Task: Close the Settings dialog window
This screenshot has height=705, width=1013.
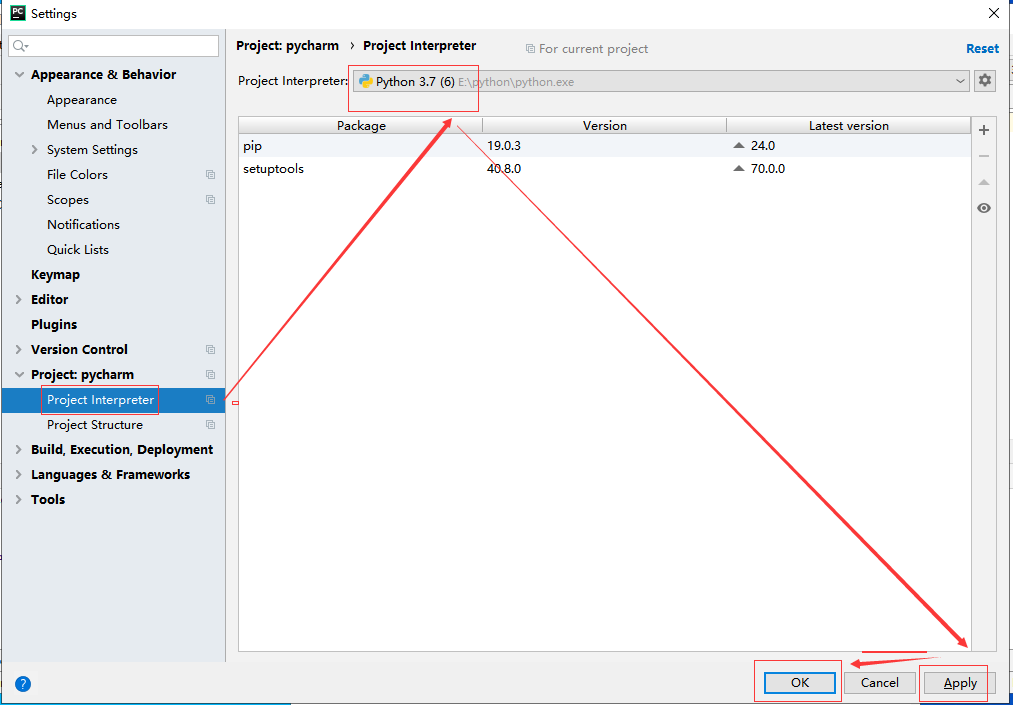Action: [994, 13]
